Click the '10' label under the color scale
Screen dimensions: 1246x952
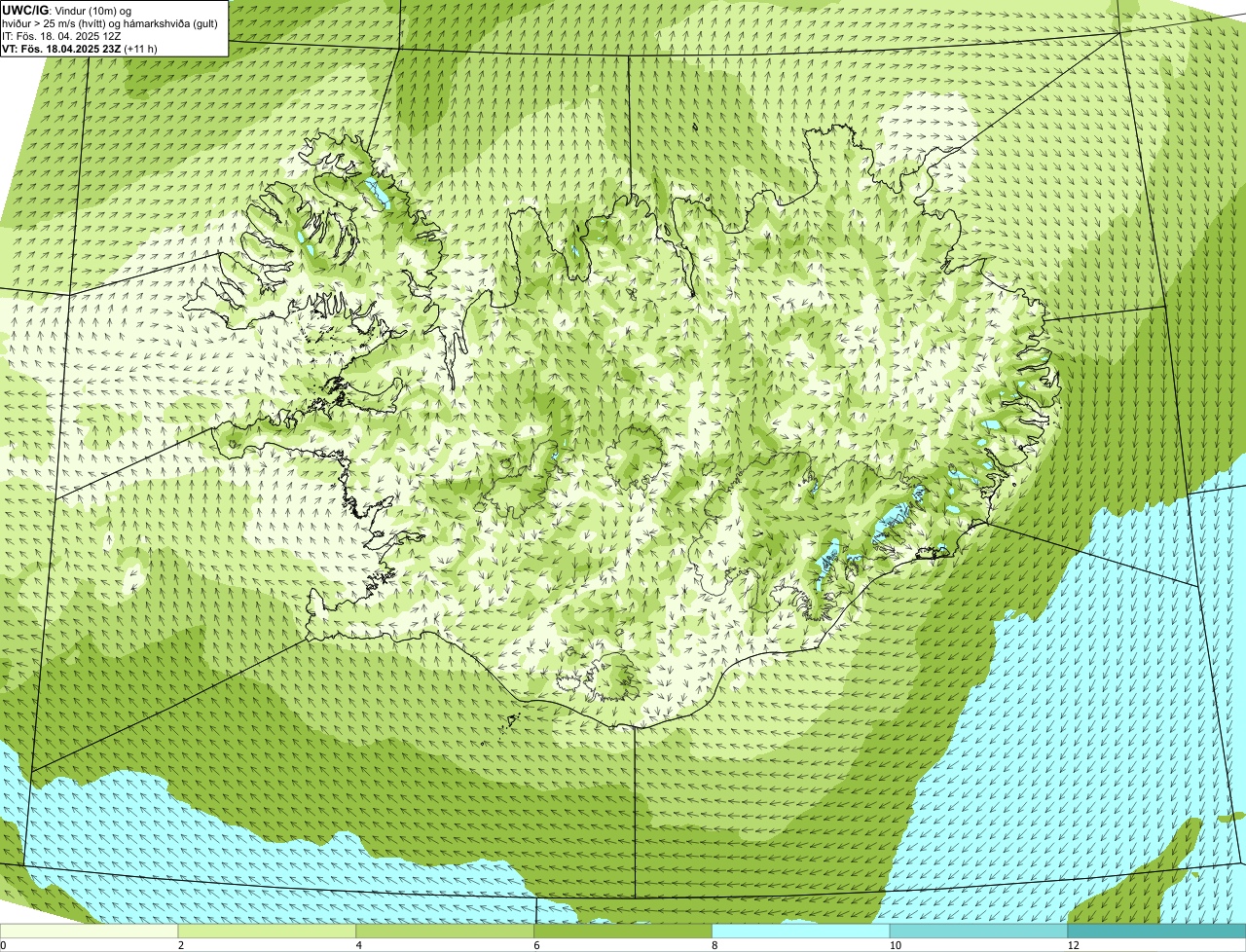pos(895,945)
